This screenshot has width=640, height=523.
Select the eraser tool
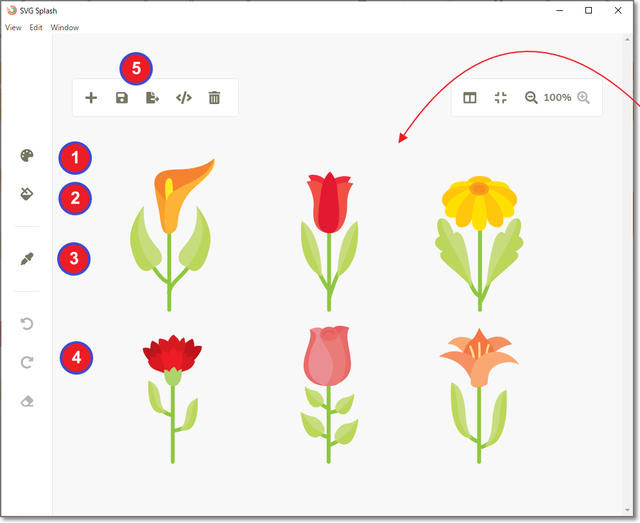click(x=27, y=401)
